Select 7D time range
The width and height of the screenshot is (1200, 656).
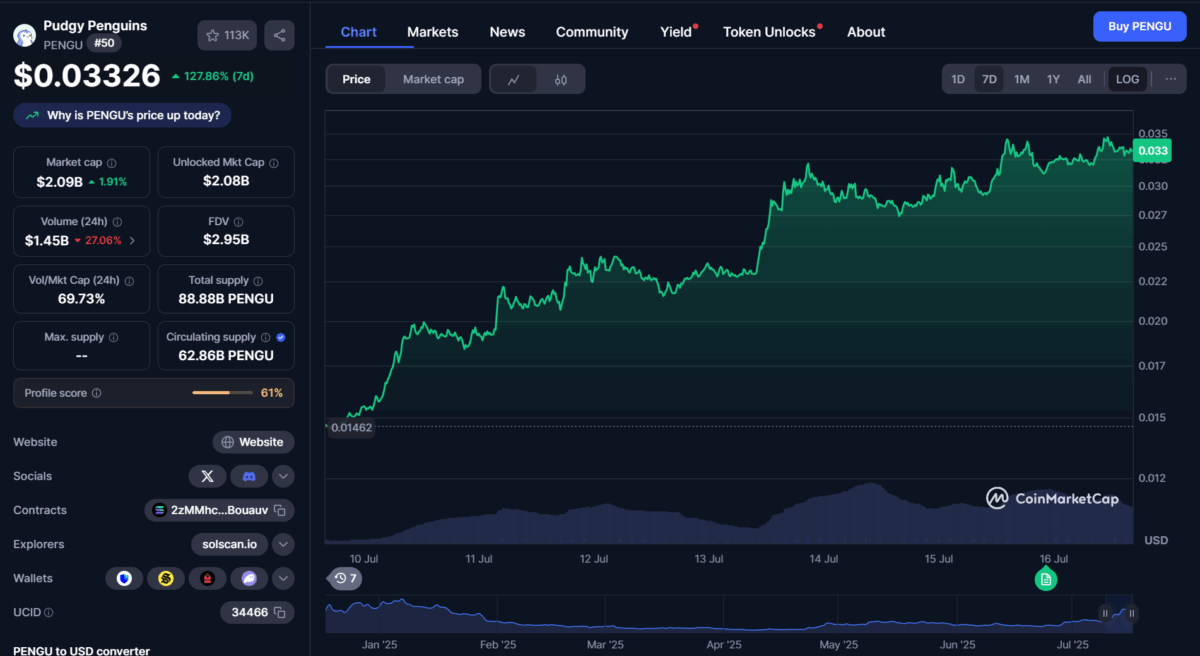pyautogui.click(x=989, y=79)
